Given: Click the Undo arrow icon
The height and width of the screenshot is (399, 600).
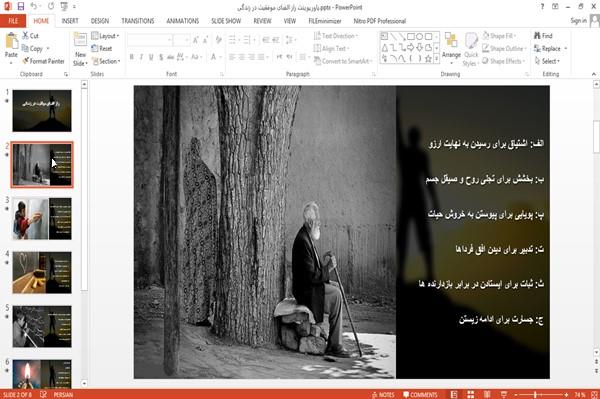Looking at the screenshot, I should click(34, 7).
